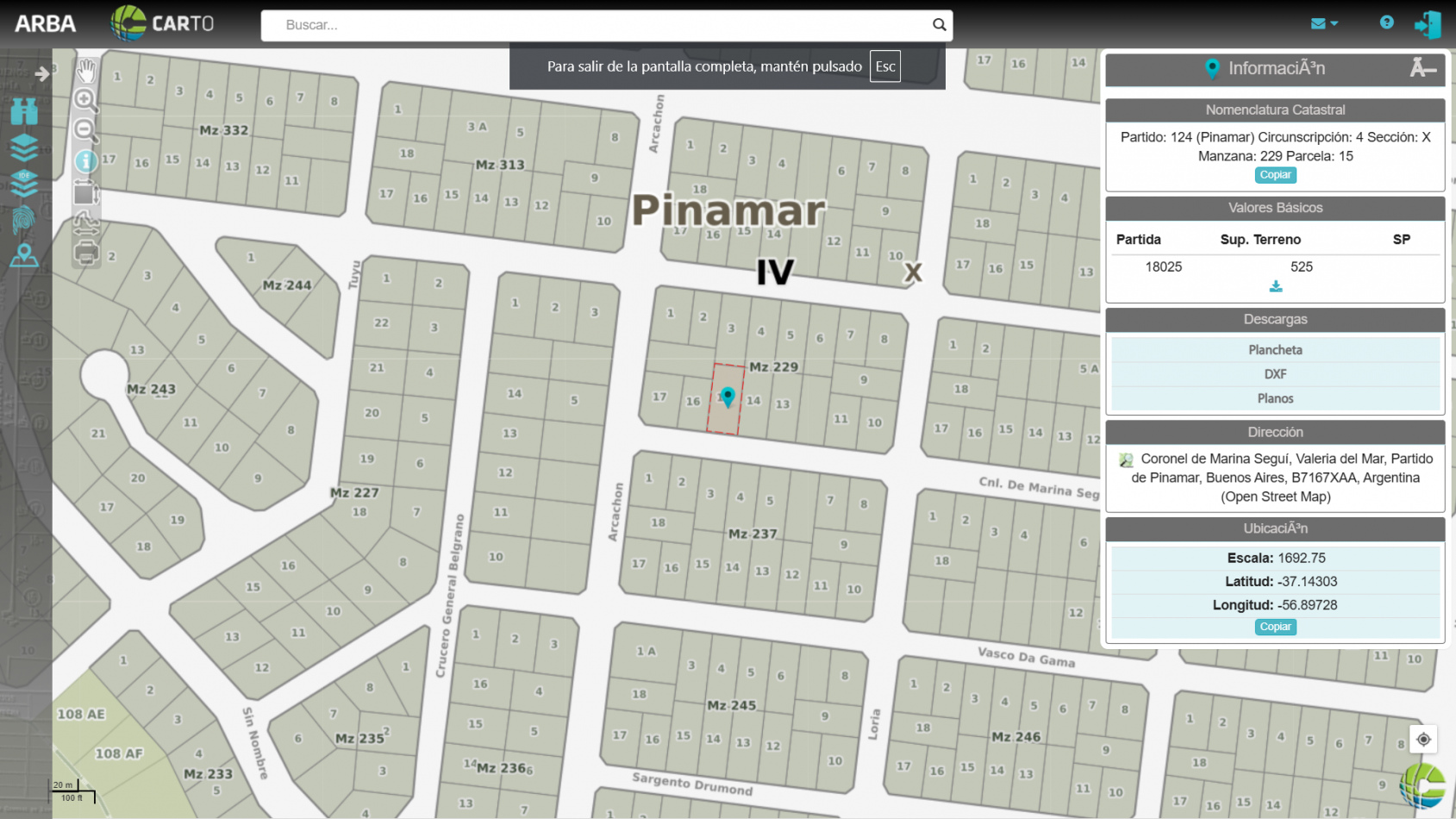Click the CARTO logo
The width and height of the screenshot is (1456, 819).
162,23
